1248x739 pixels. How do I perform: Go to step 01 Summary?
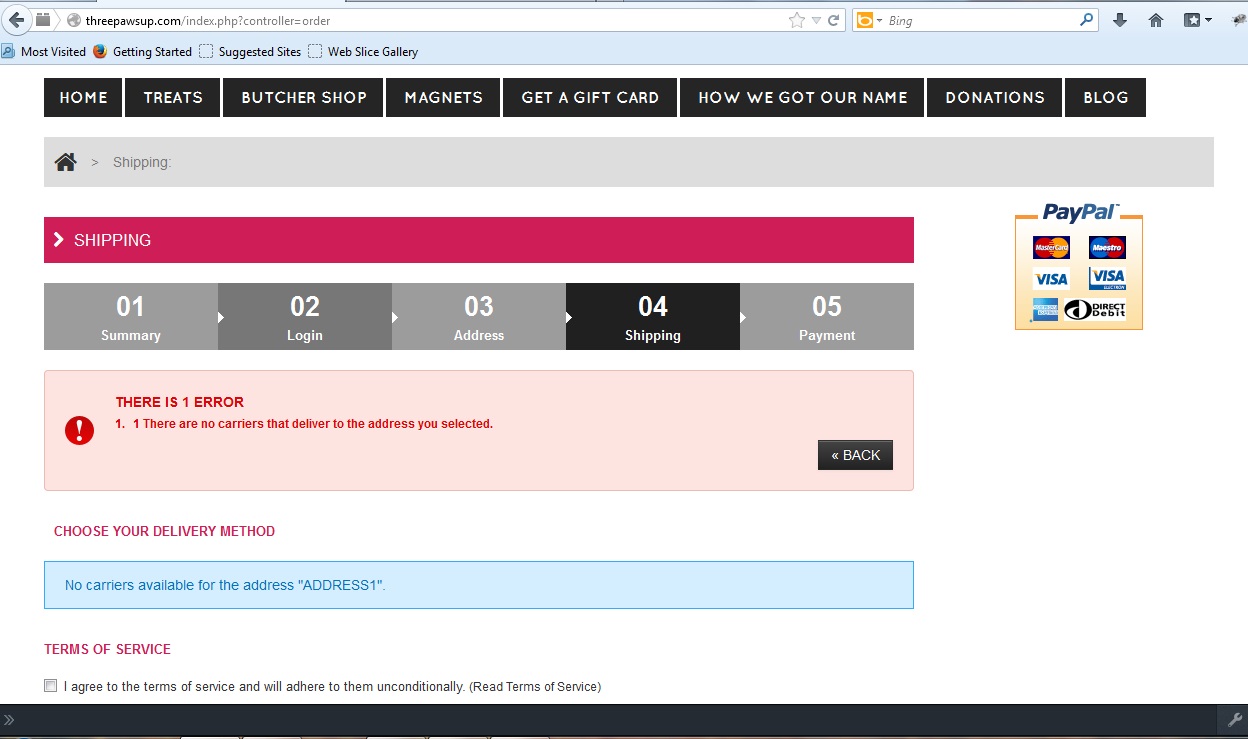tap(131, 317)
